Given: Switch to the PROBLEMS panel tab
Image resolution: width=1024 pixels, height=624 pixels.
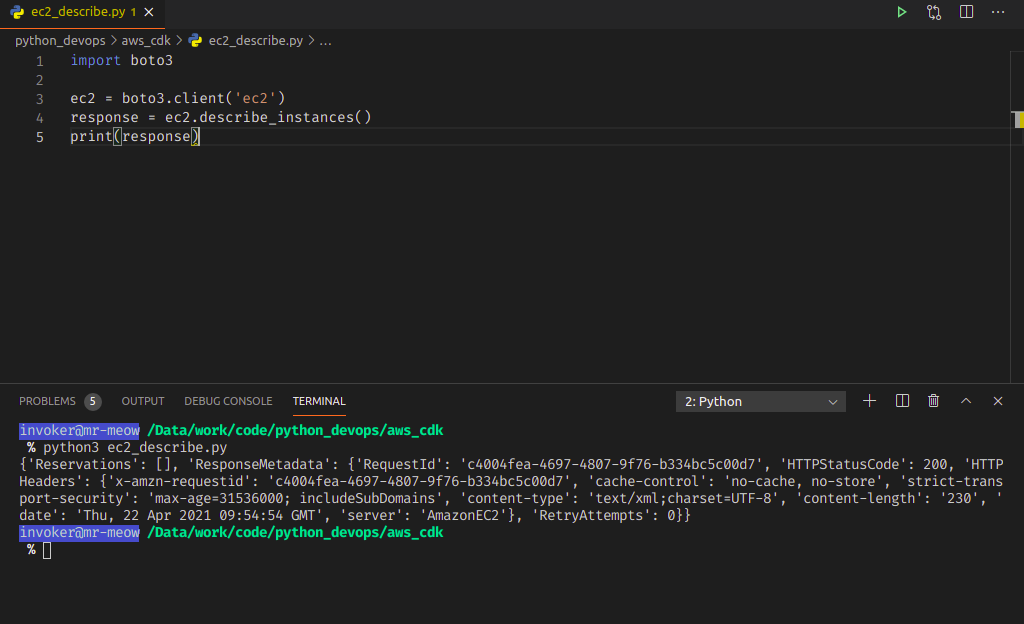Looking at the screenshot, I should click(47, 401).
